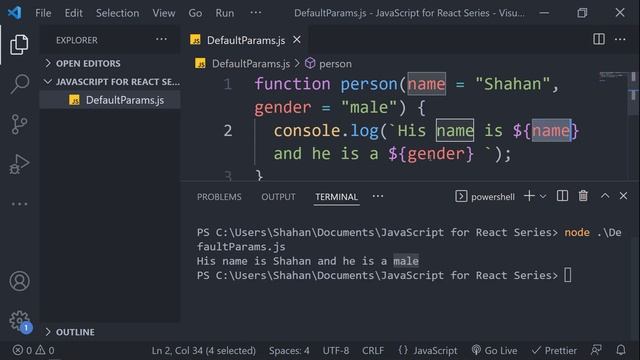
Task: Split the terminal pane
Action: tap(562, 196)
